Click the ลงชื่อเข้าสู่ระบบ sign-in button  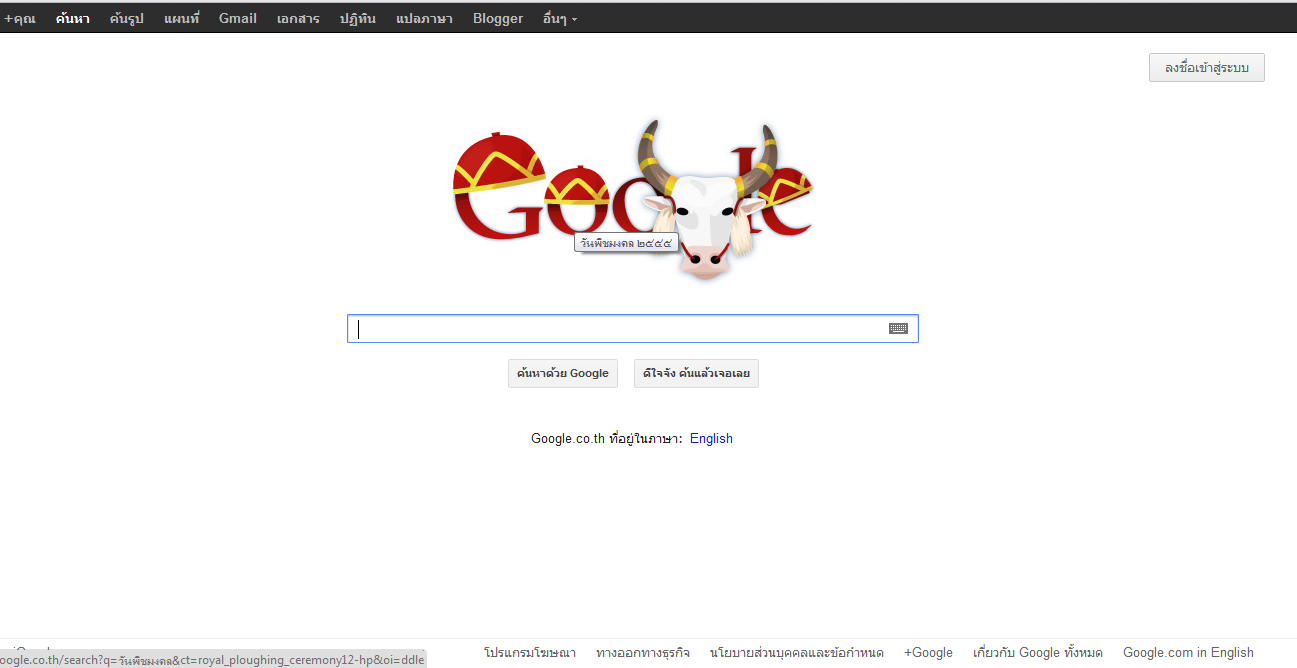pyautogui.click(x=1207, y=68)
